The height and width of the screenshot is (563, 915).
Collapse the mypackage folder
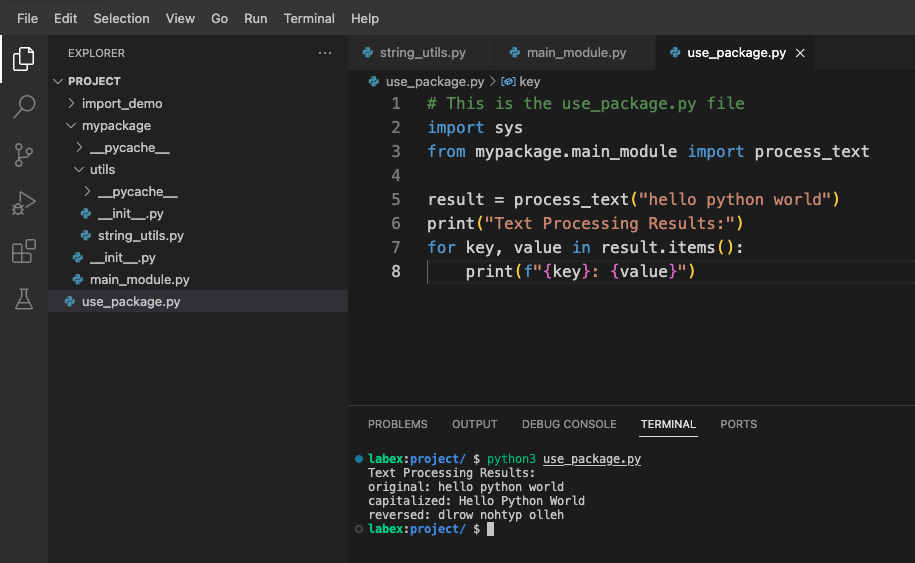point(116,126)
